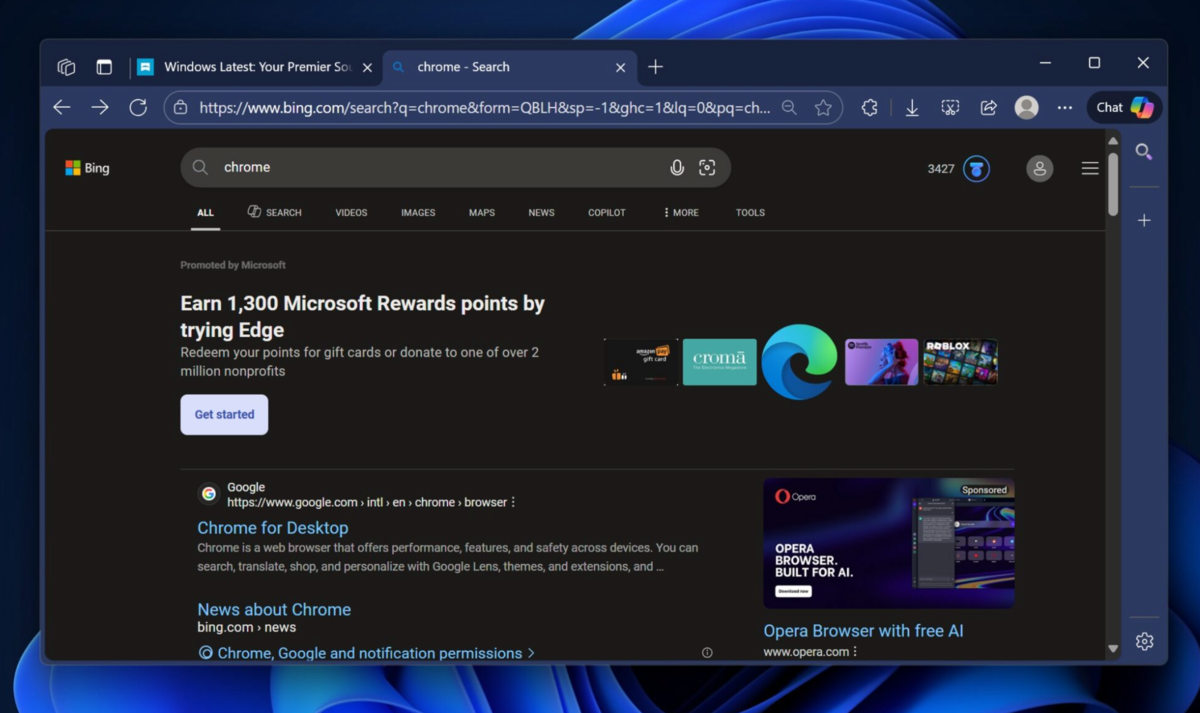View Downloads from the toolbar

click(x=911, y=107)
